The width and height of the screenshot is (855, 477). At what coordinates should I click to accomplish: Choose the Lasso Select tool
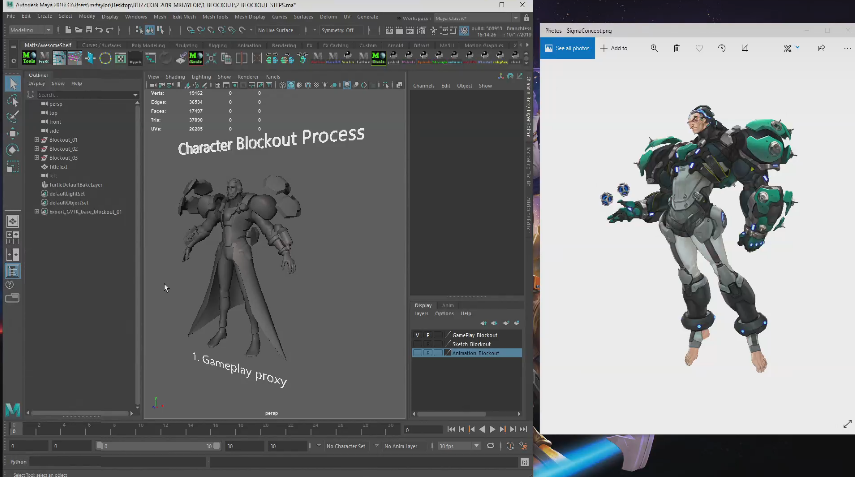[x=13, y=100]
